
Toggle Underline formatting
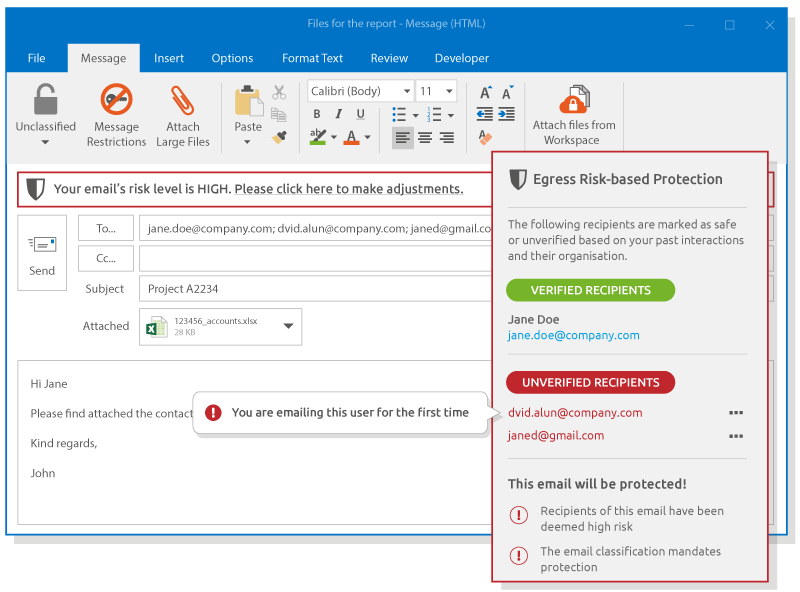[360, 114]
